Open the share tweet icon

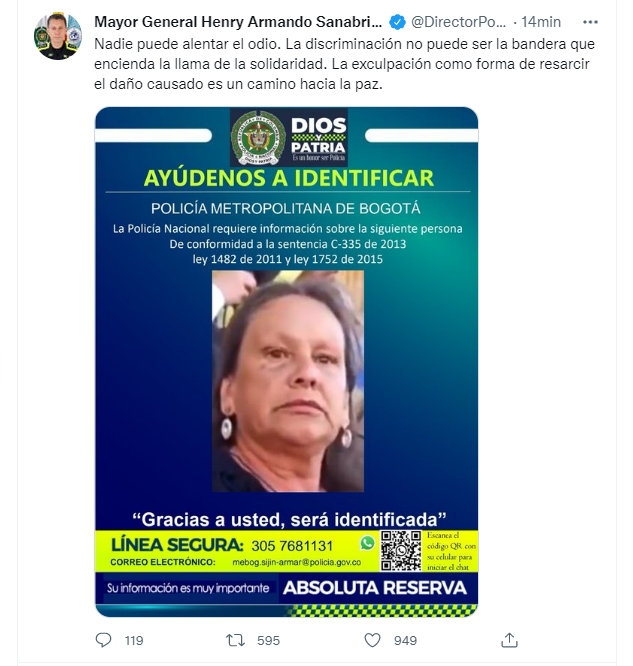(509, 640)
